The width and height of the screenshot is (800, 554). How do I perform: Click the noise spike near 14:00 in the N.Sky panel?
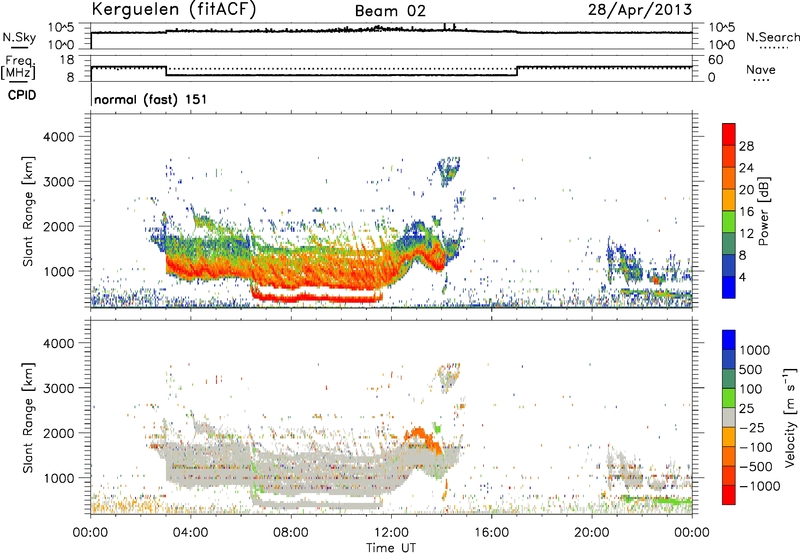pos(445,26)
